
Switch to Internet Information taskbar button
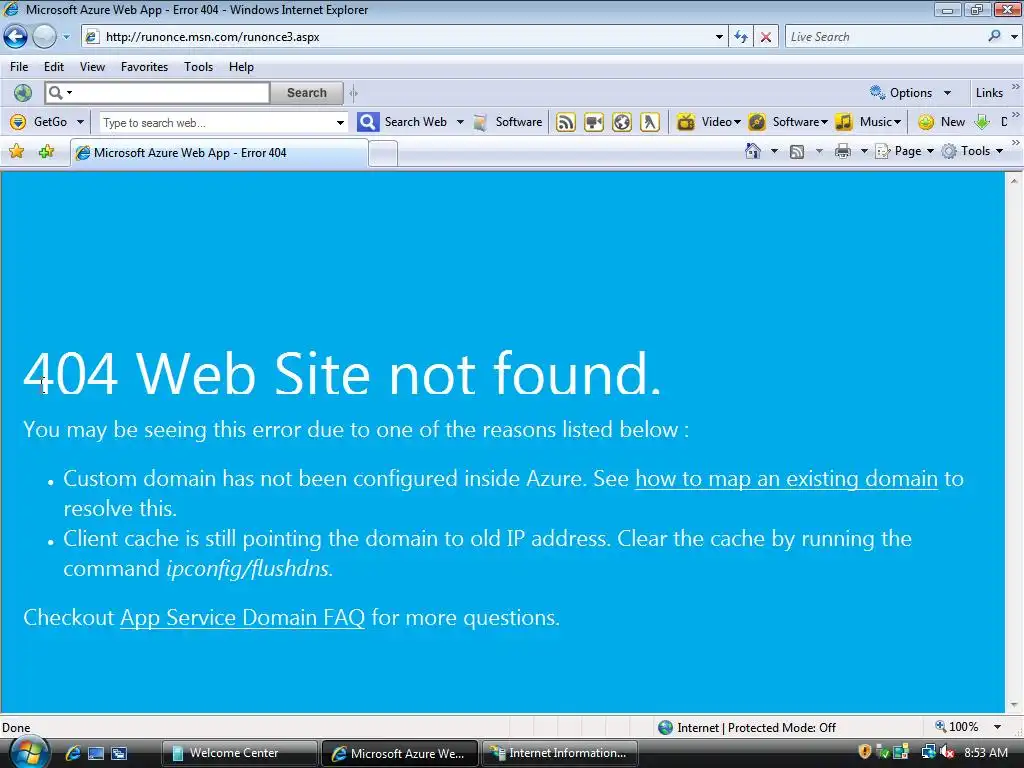(560, 753)
